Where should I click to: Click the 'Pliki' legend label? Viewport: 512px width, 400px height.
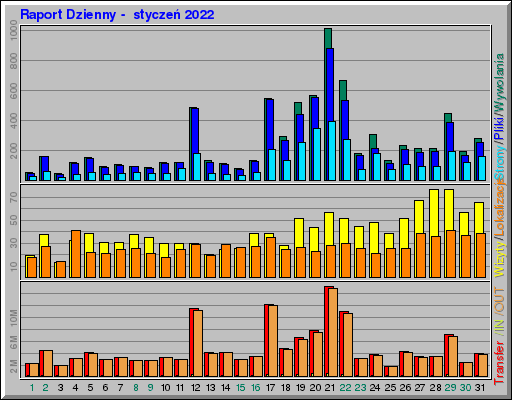coord(500,128)
